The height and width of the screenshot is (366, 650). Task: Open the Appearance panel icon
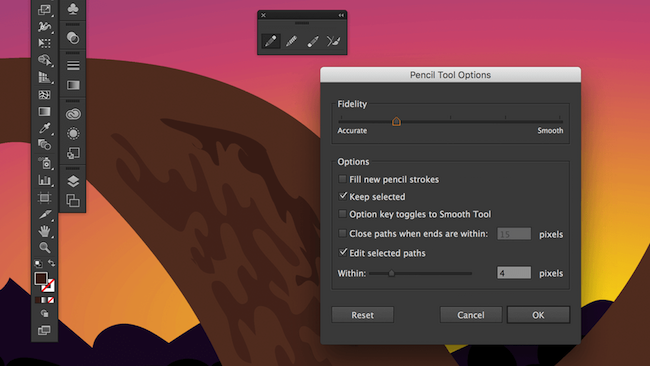click(x=73, y=133)
